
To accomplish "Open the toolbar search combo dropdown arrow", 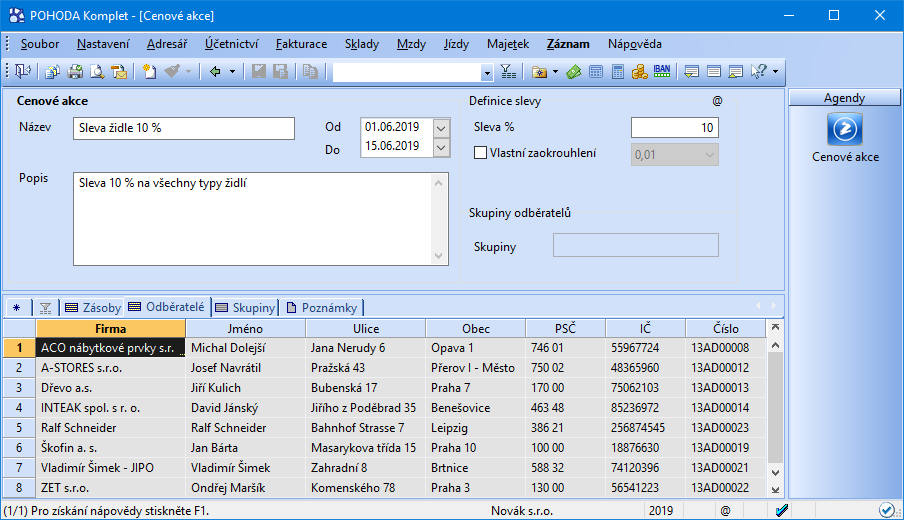I will click(487, 73).
